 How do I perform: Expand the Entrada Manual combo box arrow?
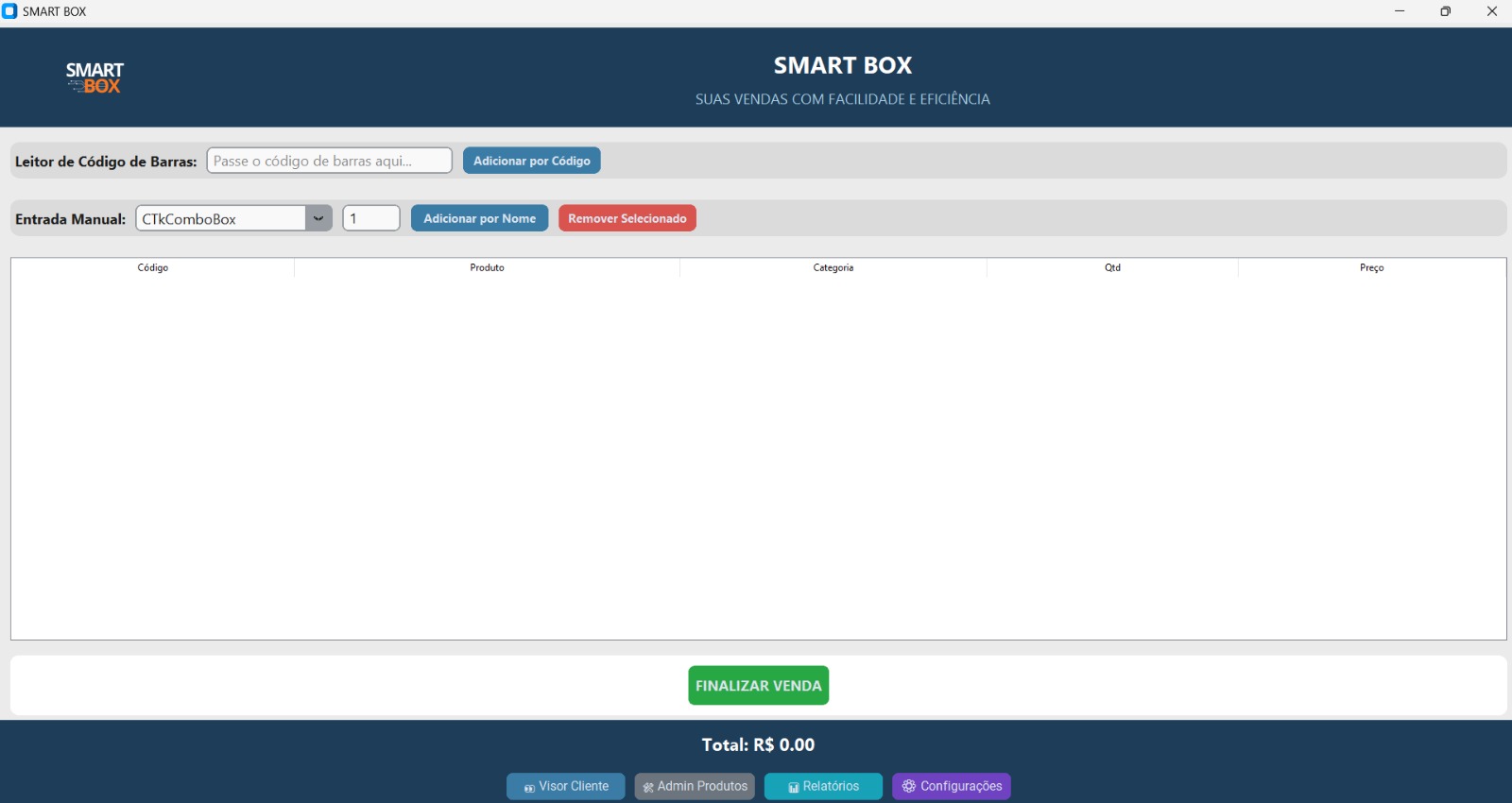(x=318, y=218)
